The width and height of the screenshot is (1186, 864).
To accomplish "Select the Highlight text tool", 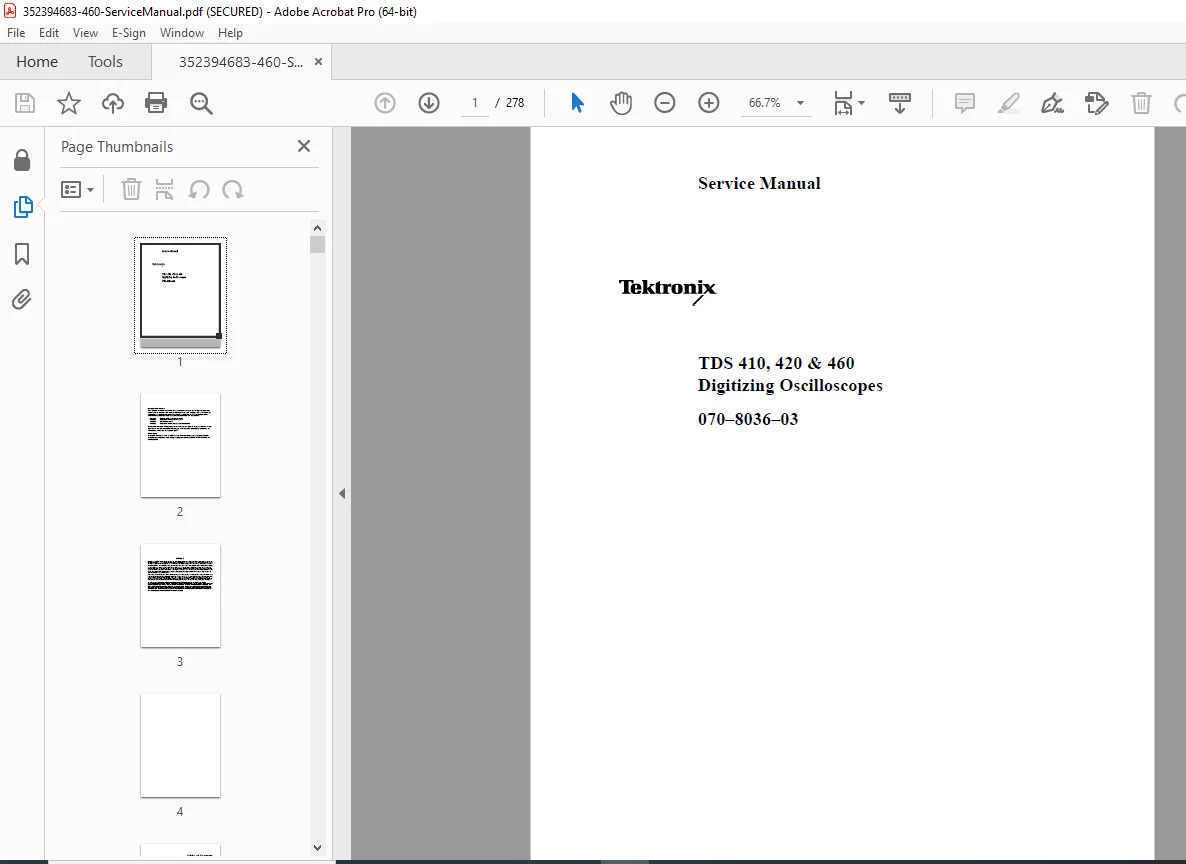I will point(1008,103).
